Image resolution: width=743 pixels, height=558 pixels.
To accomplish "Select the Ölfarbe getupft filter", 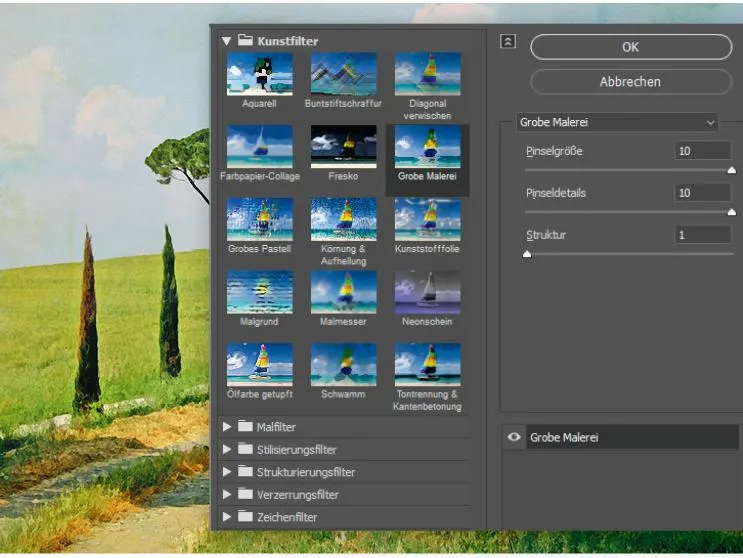I will coord(260,365).
